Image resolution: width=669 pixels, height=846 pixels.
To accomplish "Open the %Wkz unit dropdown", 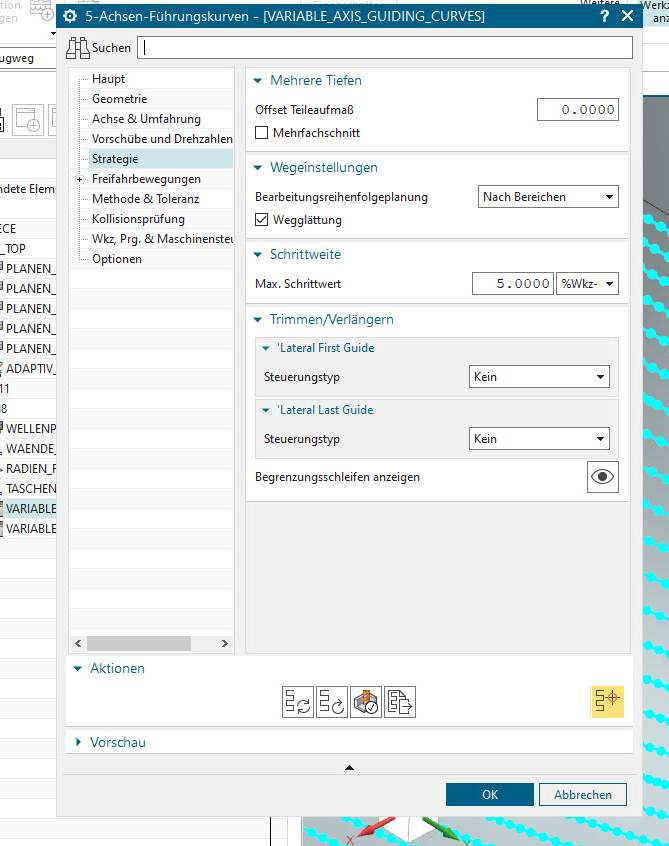I will click(x=588, y=284).
